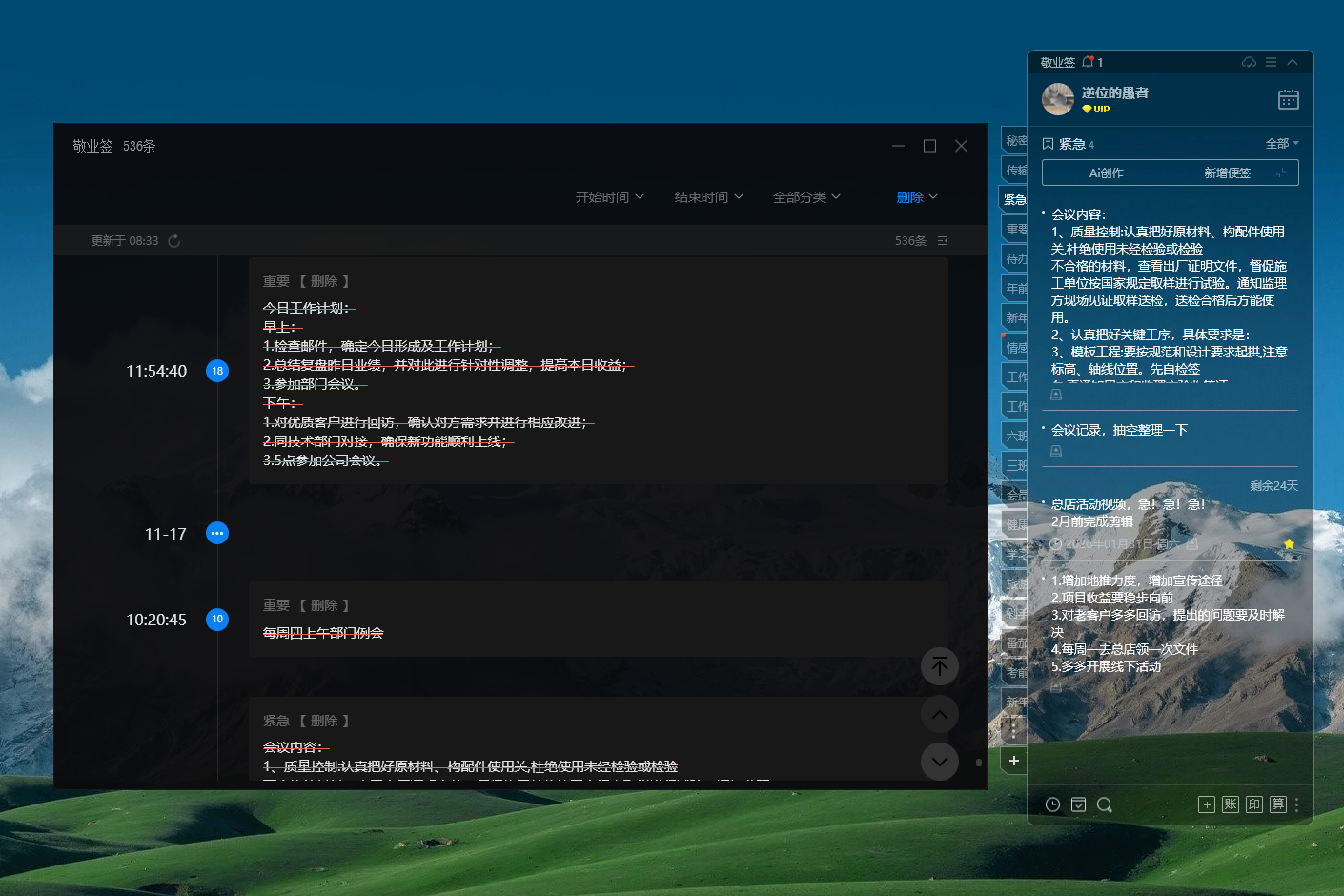Screen dimensions: 1344x896
Task: Open the checked-calendar todo icon at bottom
Action: 1078,804
